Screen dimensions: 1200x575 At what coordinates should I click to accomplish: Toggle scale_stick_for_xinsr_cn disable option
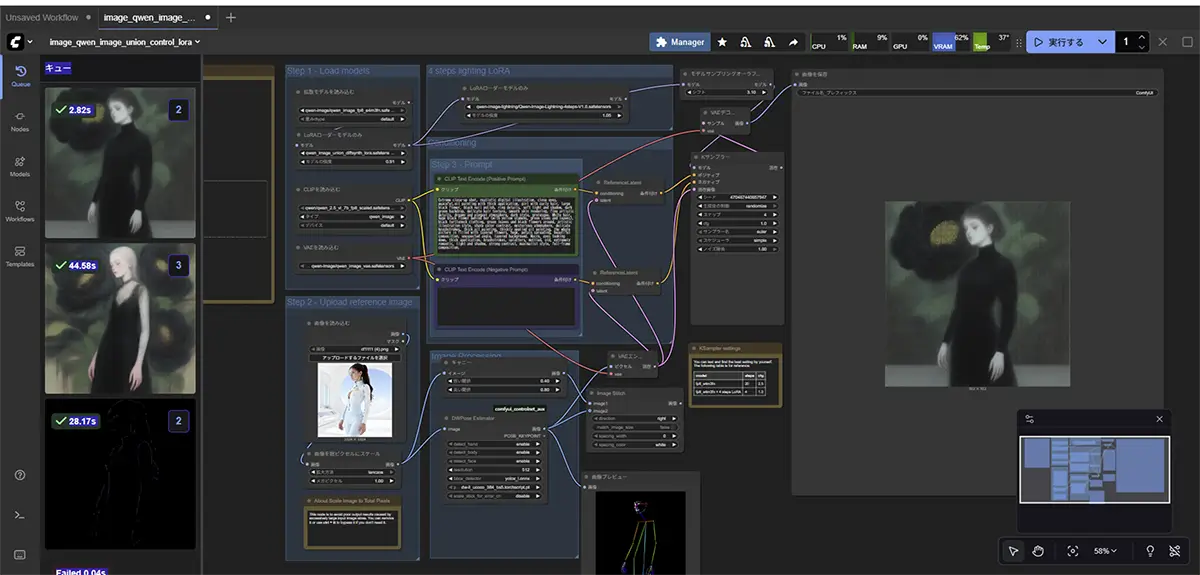(x=492, y=496)
